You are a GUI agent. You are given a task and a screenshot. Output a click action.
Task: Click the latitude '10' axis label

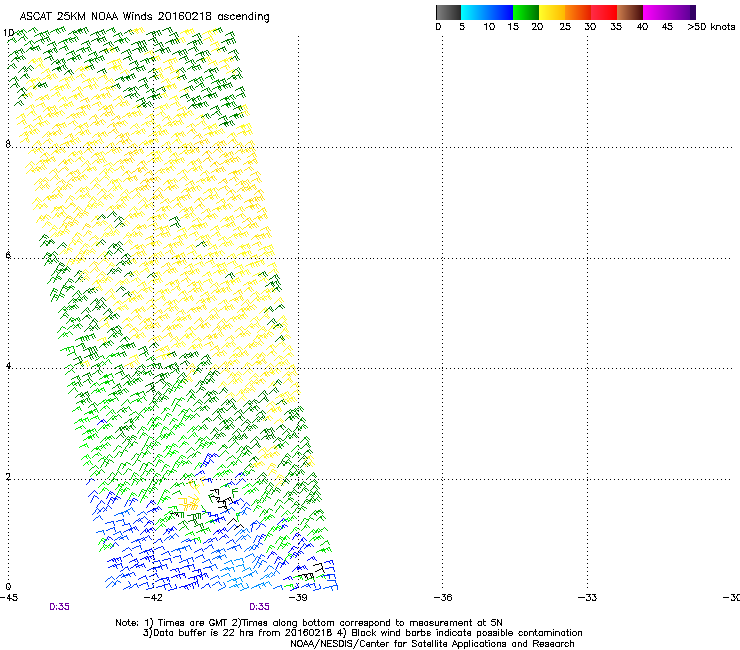pos(8,33)
